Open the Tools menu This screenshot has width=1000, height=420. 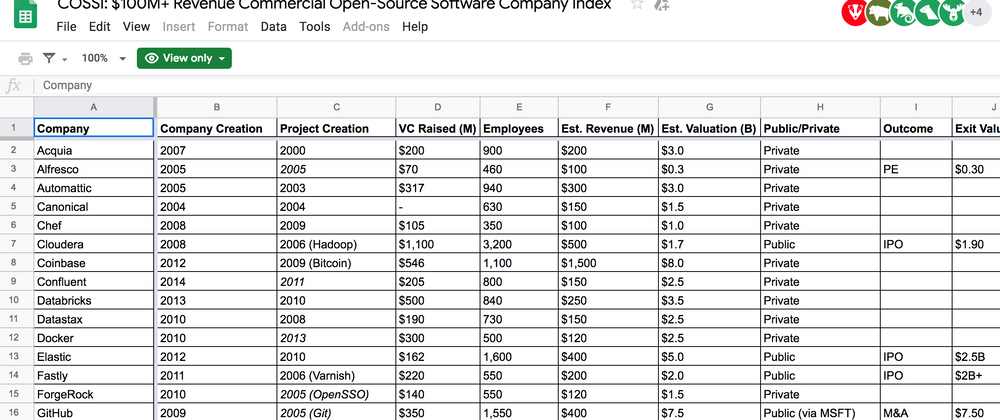[315, 27]
